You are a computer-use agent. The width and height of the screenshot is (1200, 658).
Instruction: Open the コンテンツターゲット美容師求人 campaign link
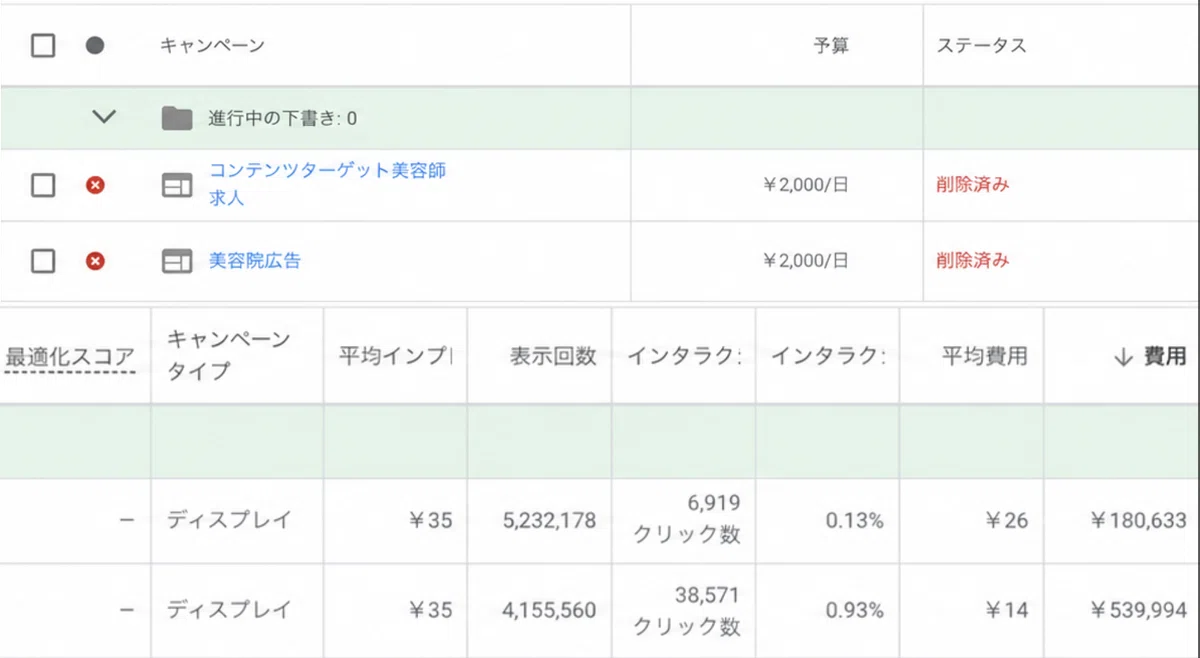pyautogui.click(x=327, y=184)
